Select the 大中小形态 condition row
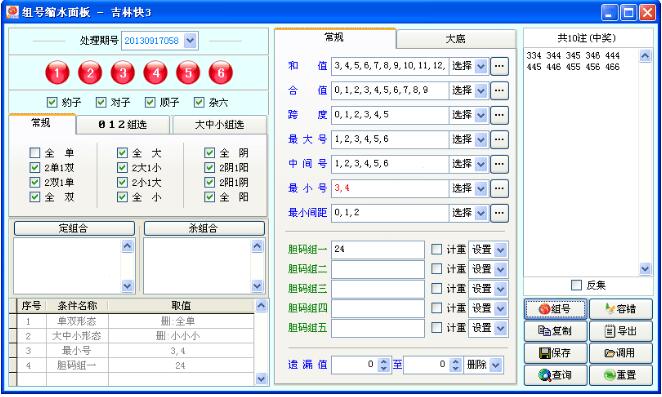 coord(136,336)
